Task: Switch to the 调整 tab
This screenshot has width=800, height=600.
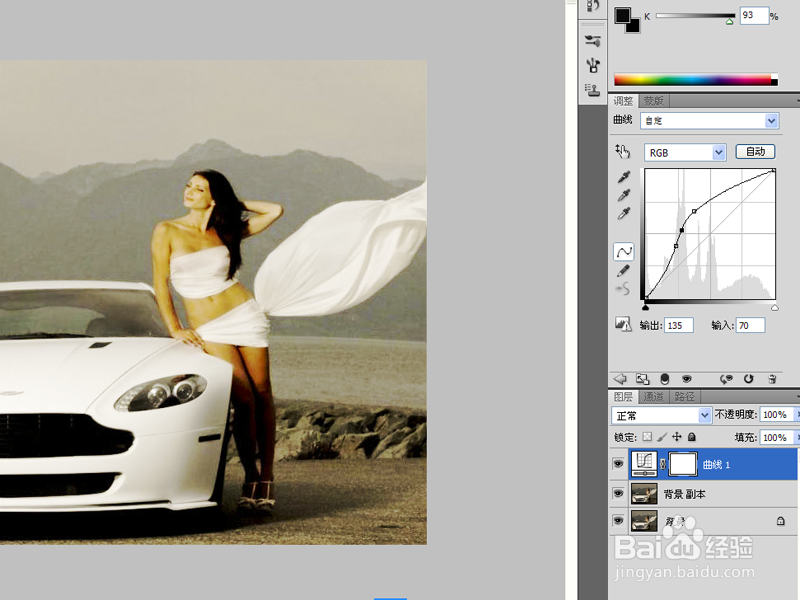Action: [x=623, y=101]
